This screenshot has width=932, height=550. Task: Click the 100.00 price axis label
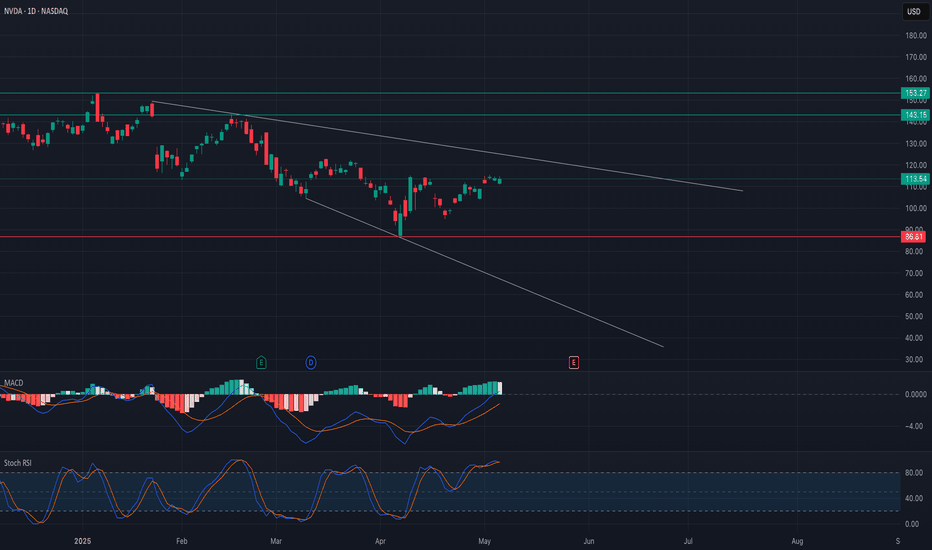[x=916, y=208]
